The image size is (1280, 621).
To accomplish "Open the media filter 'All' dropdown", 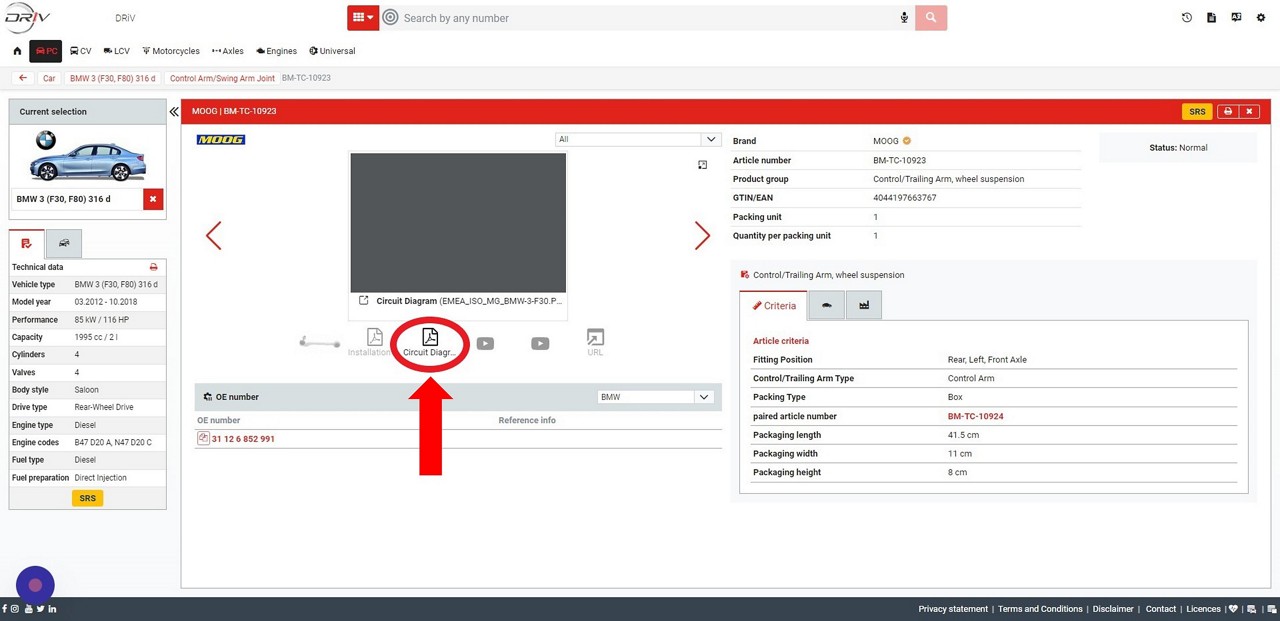I will [x=637, y=140].
